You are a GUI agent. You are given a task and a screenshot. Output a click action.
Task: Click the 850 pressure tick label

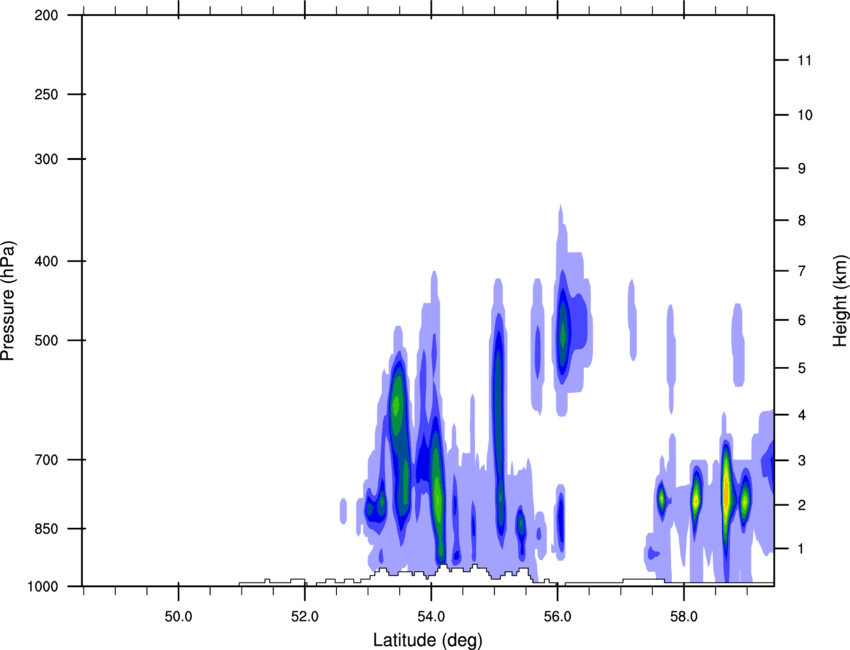46,529
